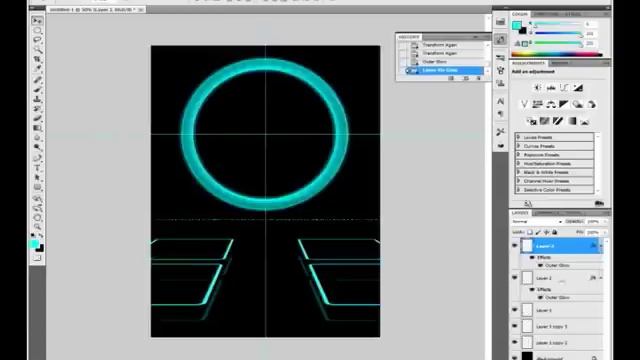Hide Layer 2 visibility eye
This screenshot has height=360, width=640.
click(515, 278)
